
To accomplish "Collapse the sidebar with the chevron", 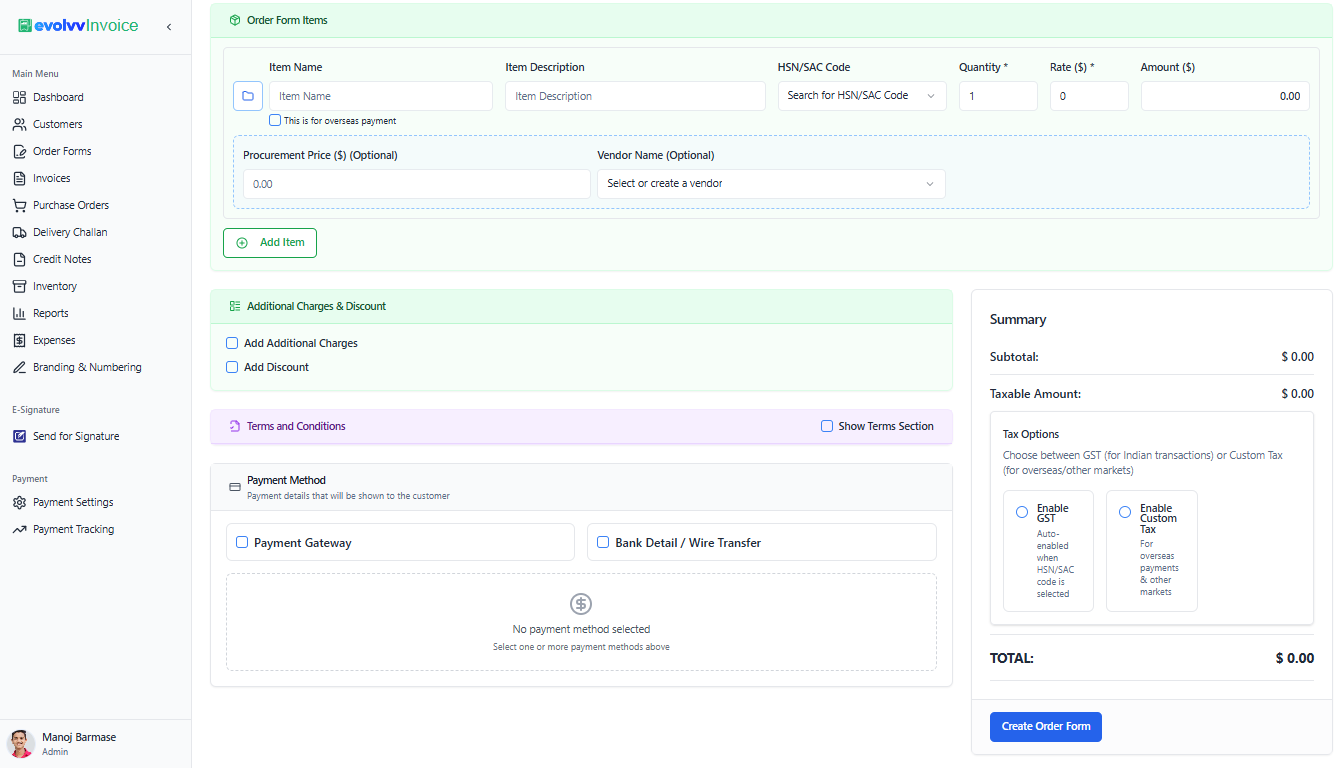I will click(169, 27).
